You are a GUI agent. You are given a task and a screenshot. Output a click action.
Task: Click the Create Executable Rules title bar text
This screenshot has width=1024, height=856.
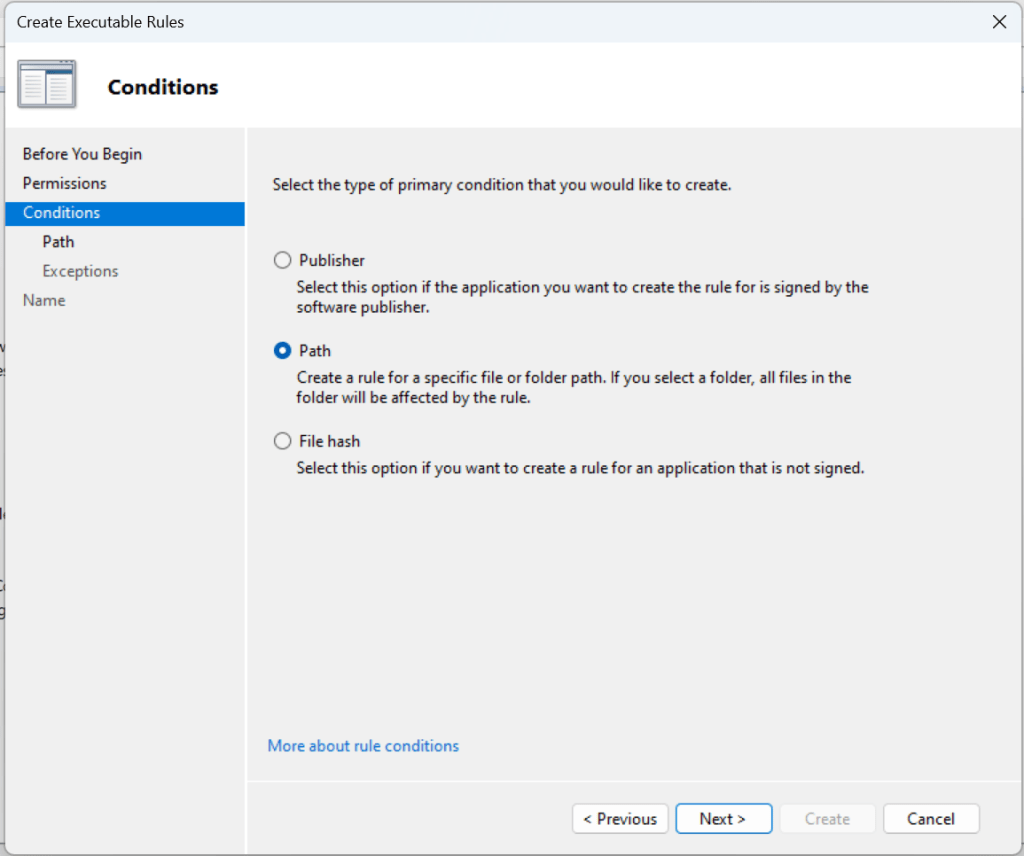pyautogui.click(x=100, y=22)
